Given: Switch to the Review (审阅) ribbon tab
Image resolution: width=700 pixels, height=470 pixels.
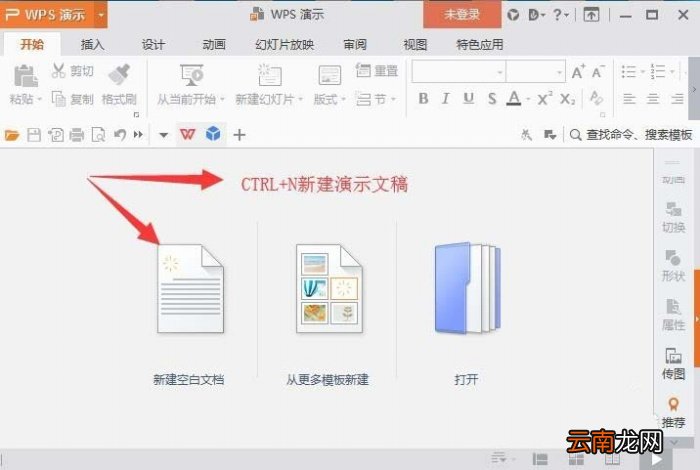Looking at the screenshot, I should pyautogui.click(x=355, y=45).
